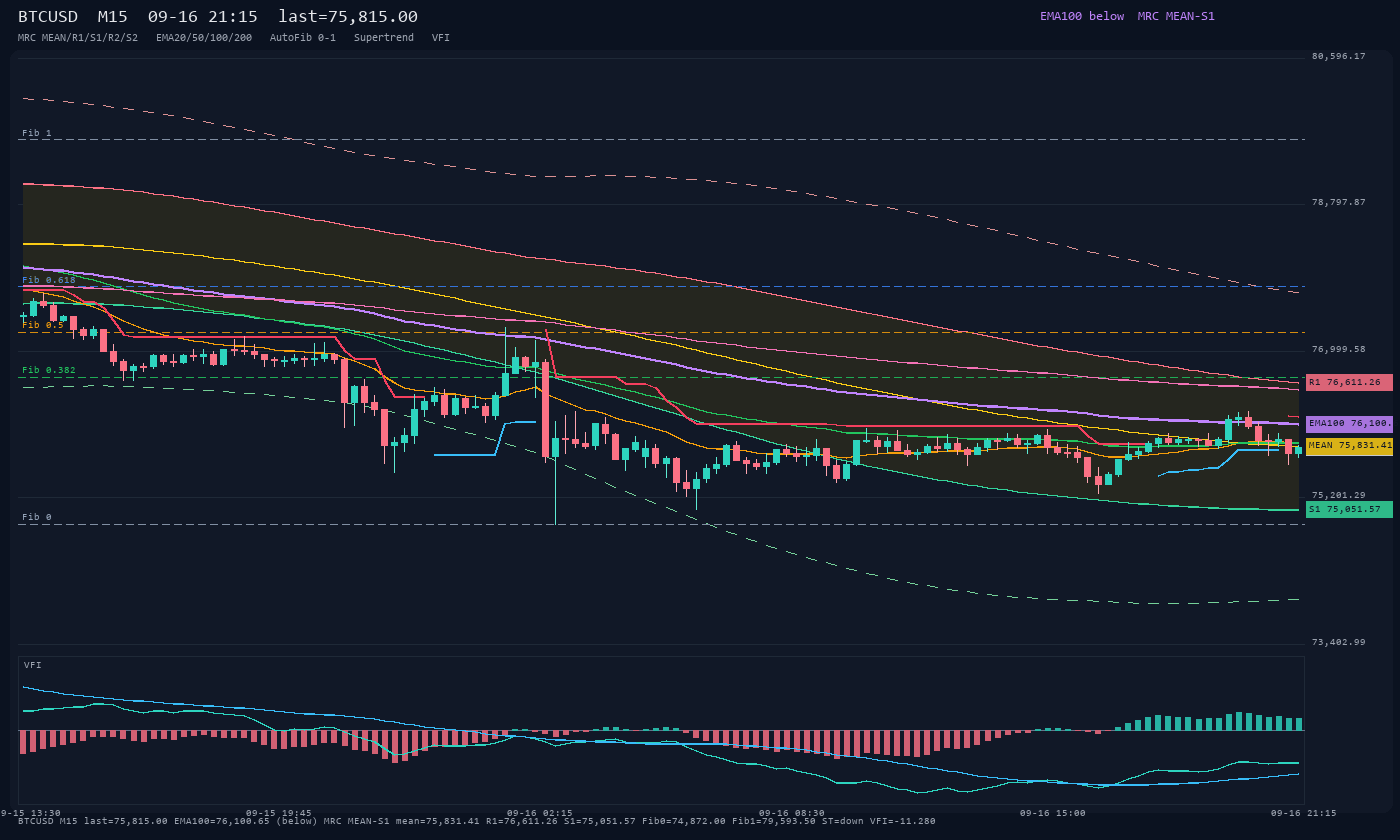Click the yellow MEAN 75,831.41 price tag
The height and width of the screenshot is (840, 1400).
coord(1349,445)
